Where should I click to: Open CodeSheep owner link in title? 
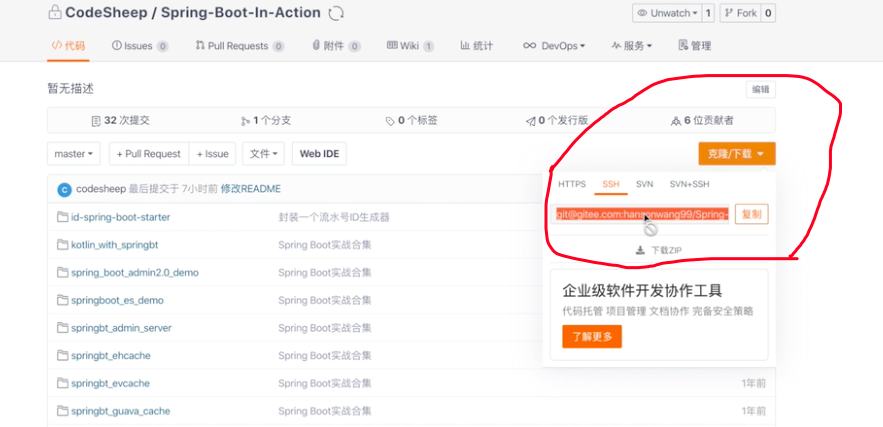(x=105, y=12)
